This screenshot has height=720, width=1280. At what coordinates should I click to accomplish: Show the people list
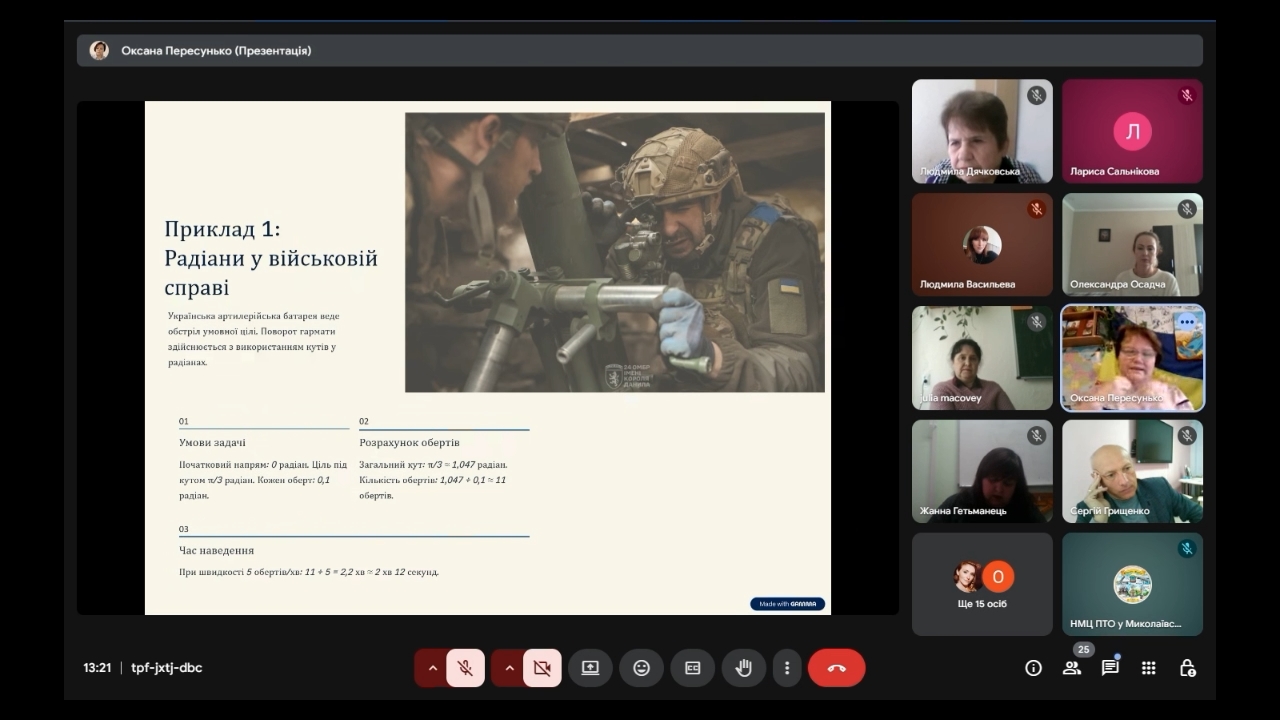pyautogui.click(x=1071, y=668)
